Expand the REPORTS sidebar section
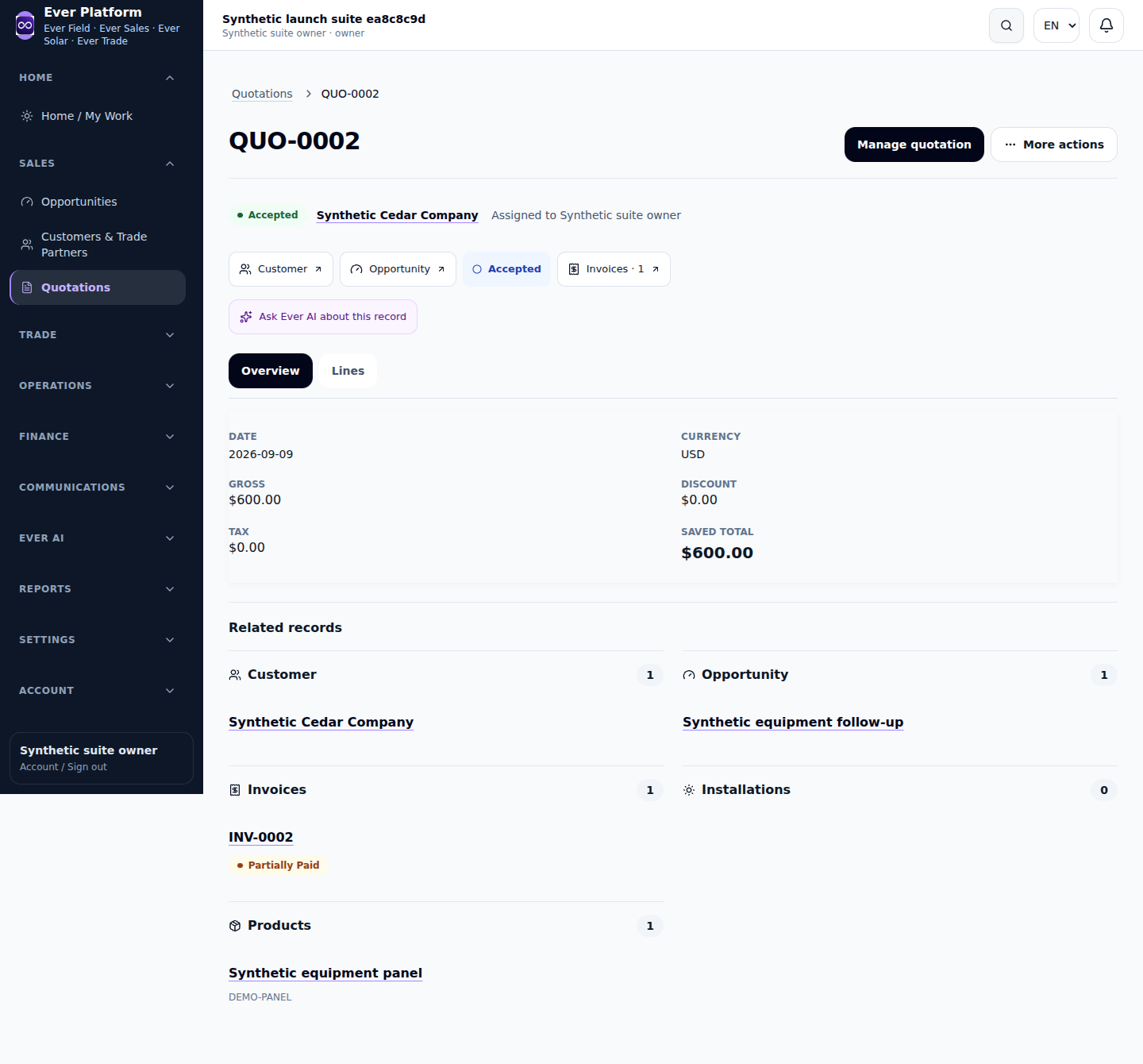 (97, 589)
